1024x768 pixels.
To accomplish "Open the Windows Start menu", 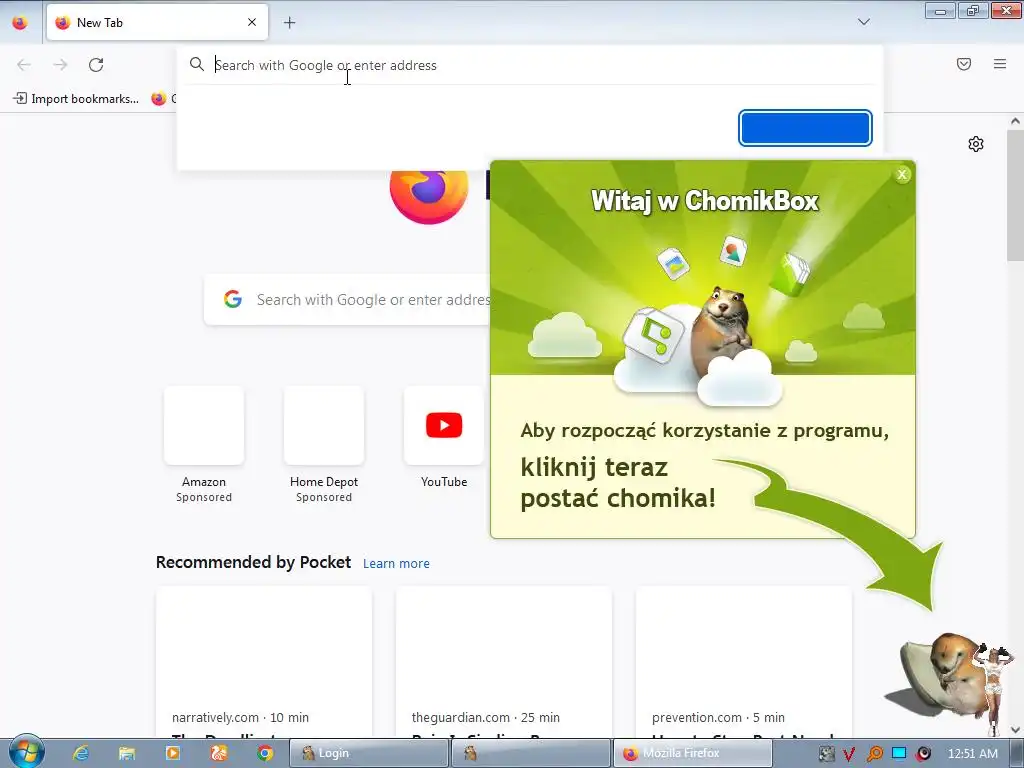I will (26, 752).
